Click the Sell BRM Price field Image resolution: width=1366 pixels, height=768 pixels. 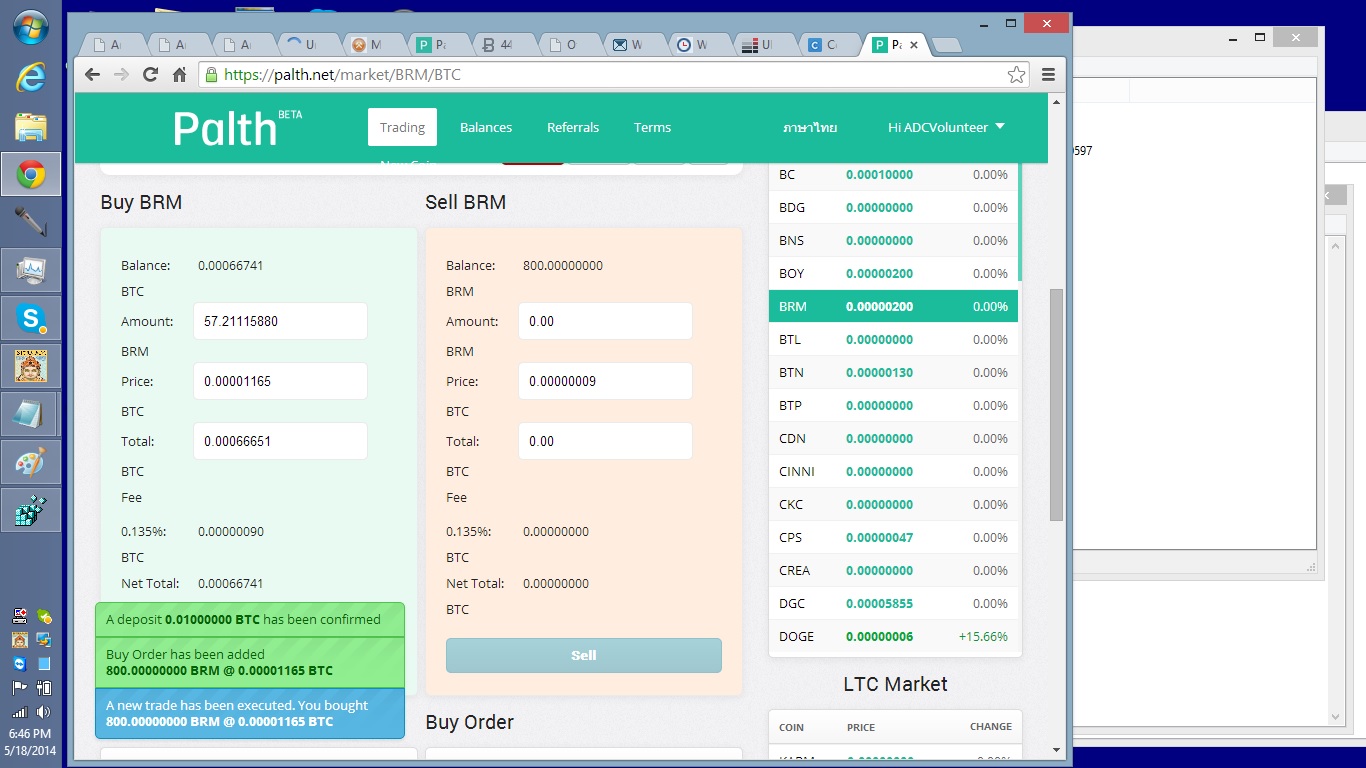[605, 381]
